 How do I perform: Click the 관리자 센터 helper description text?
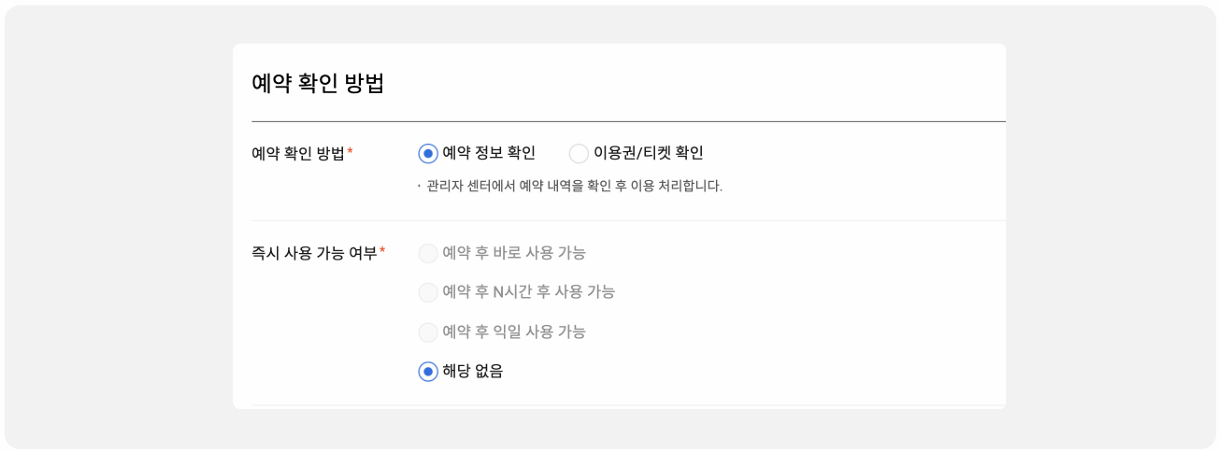(574, 186)
